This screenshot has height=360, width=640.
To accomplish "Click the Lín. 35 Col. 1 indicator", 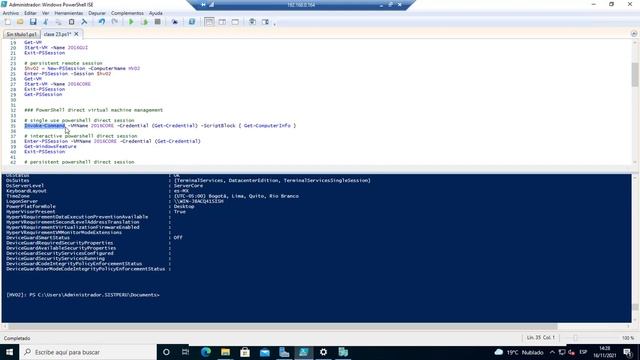I will [x=540, y=338].
